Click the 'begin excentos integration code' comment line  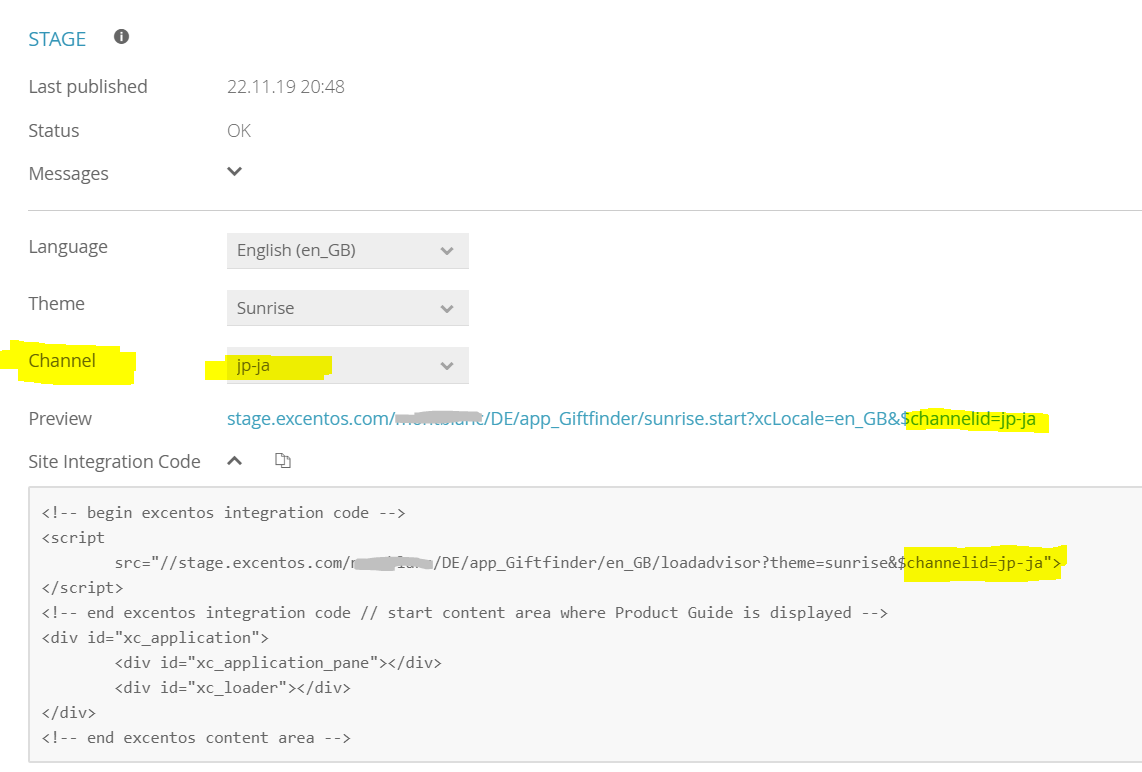point(224,513)
